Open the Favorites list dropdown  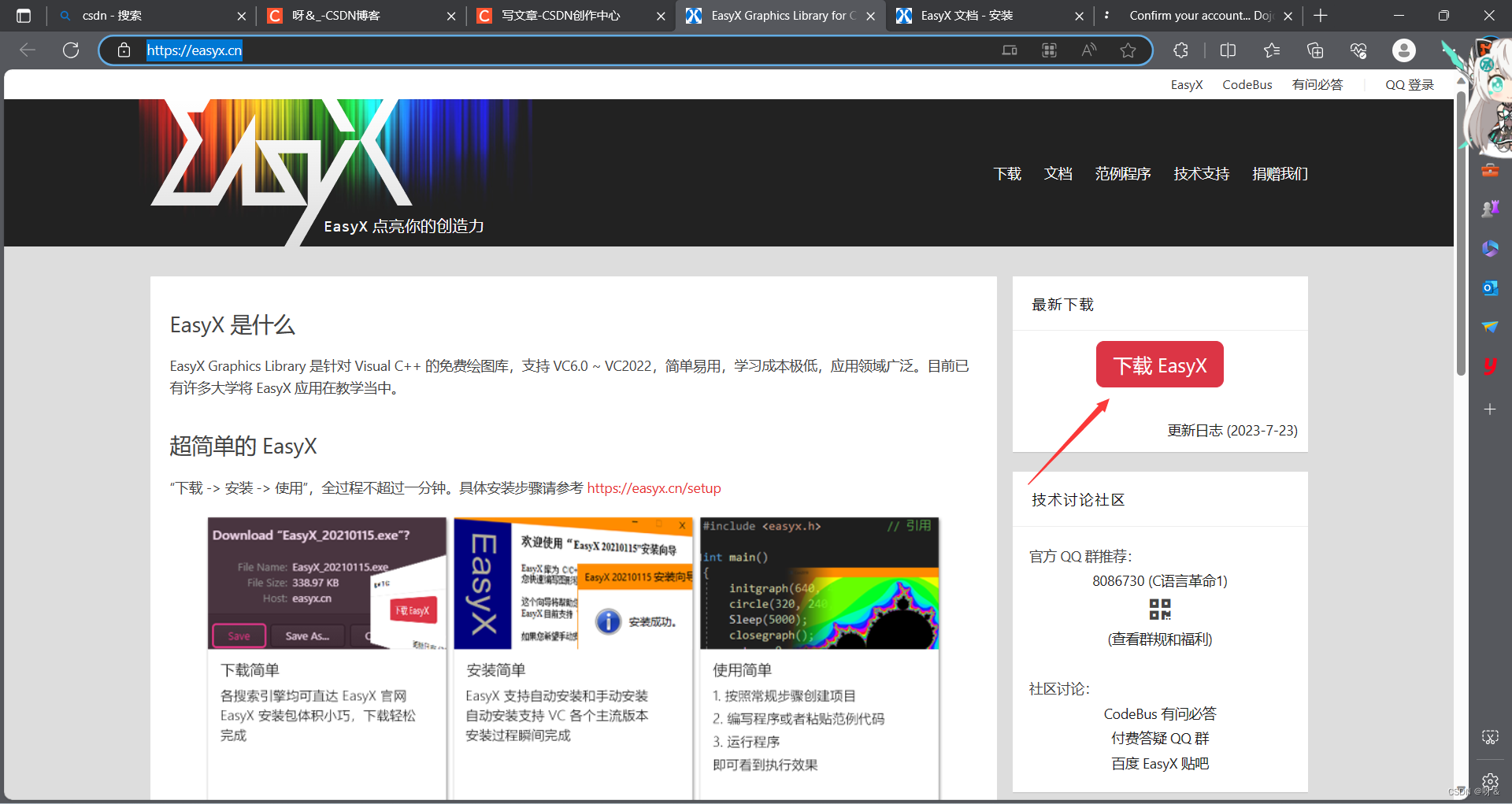1273,50
